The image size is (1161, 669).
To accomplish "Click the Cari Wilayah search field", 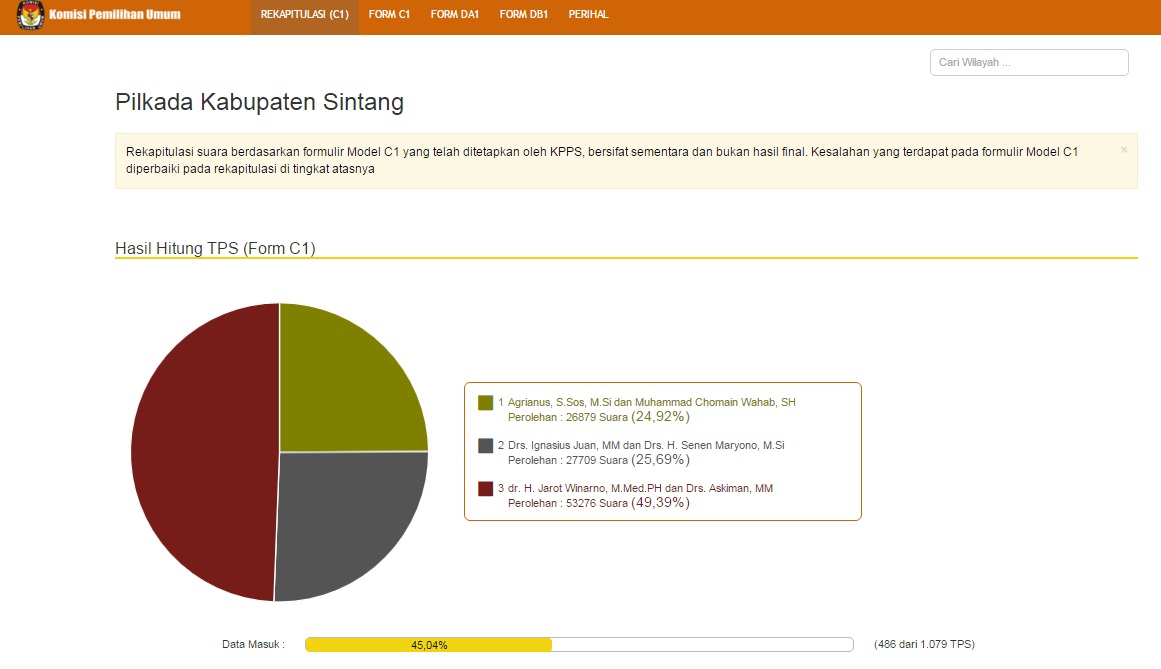I will point(1028,62).
